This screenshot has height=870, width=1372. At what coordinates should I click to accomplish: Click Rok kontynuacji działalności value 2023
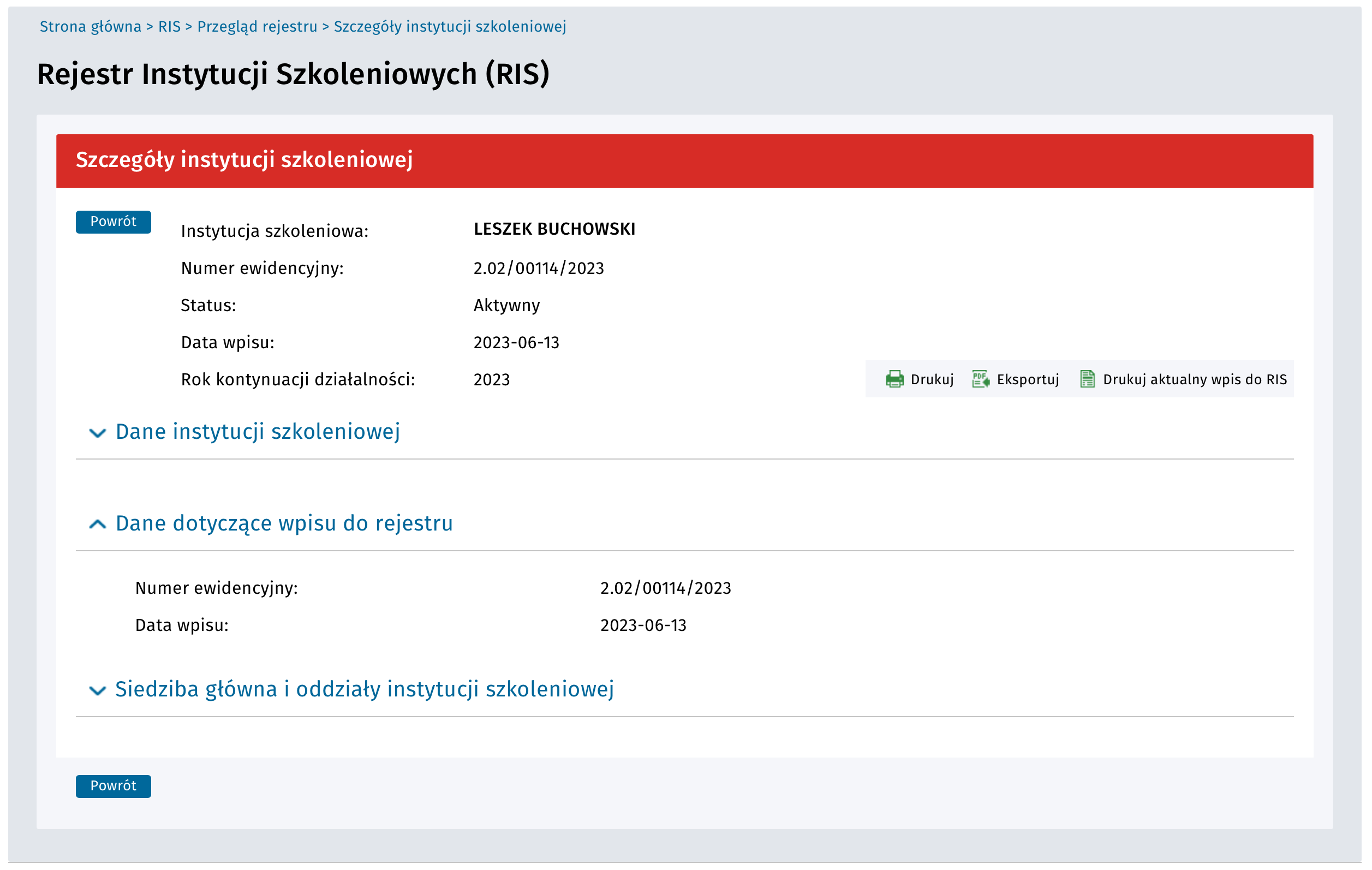click(x=492, y=379)
